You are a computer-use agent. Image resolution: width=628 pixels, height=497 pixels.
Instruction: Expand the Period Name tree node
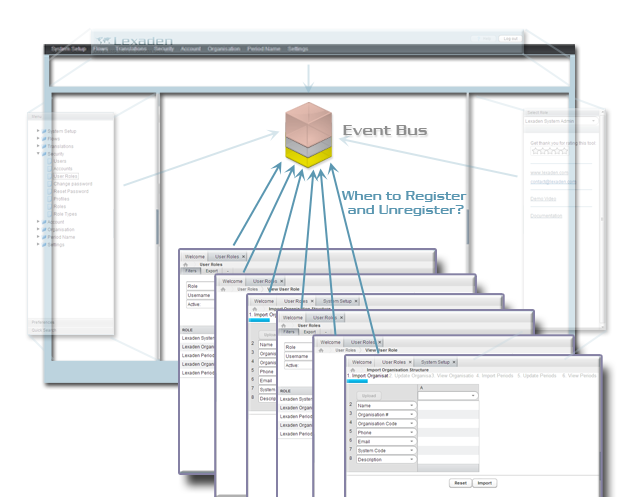click(38, 237)
